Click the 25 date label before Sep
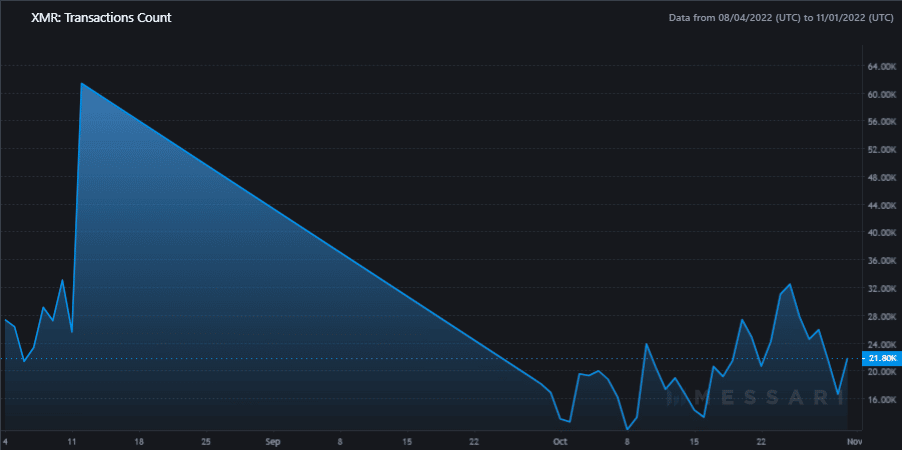The height and width of the screenshot is (450, 902). tap(206, 441)
